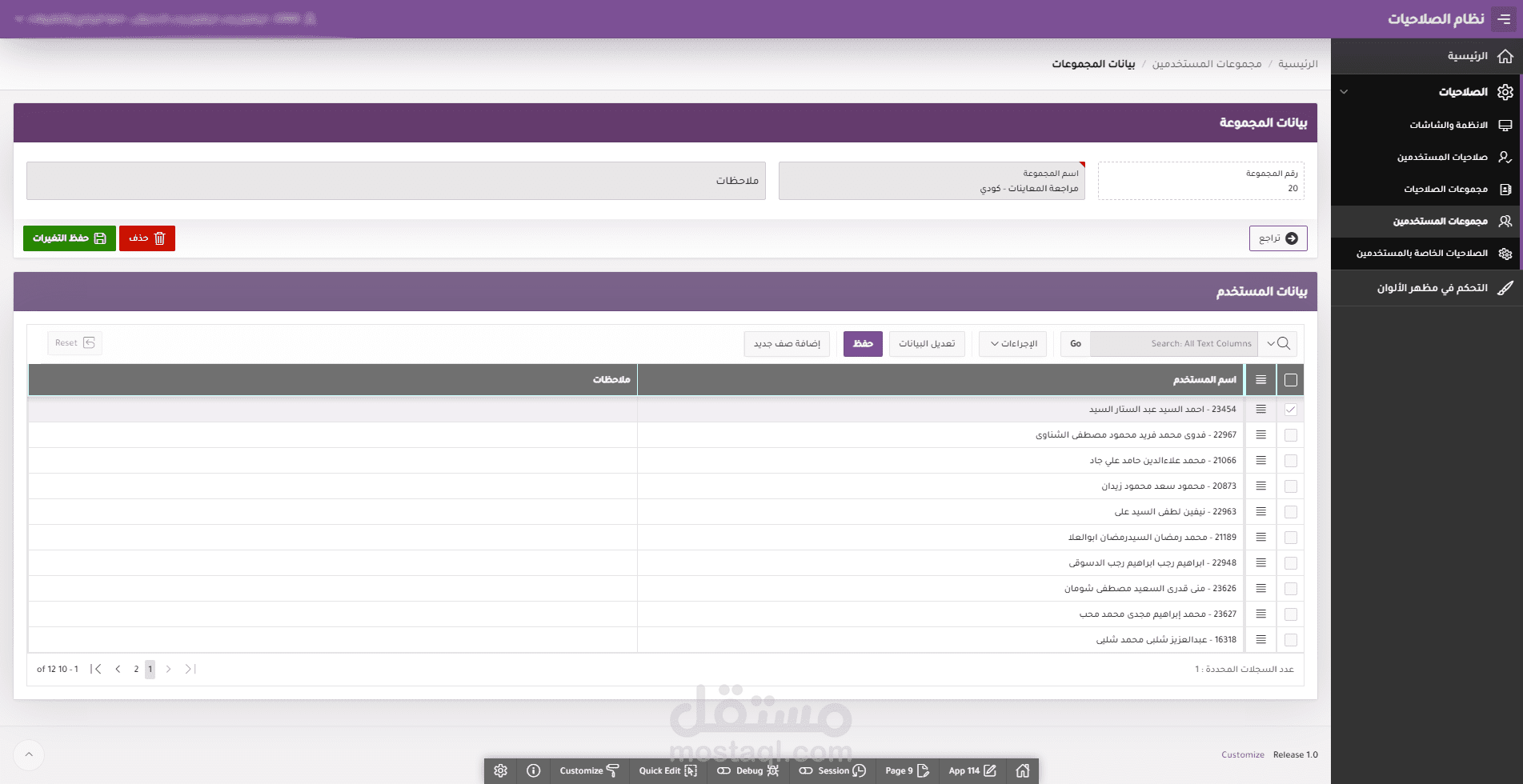The width and height of the screenshot is (1523, 784).
Task: Open مجموعات الصلاحيات in the sidebar
Action: tap(1427, 189)
